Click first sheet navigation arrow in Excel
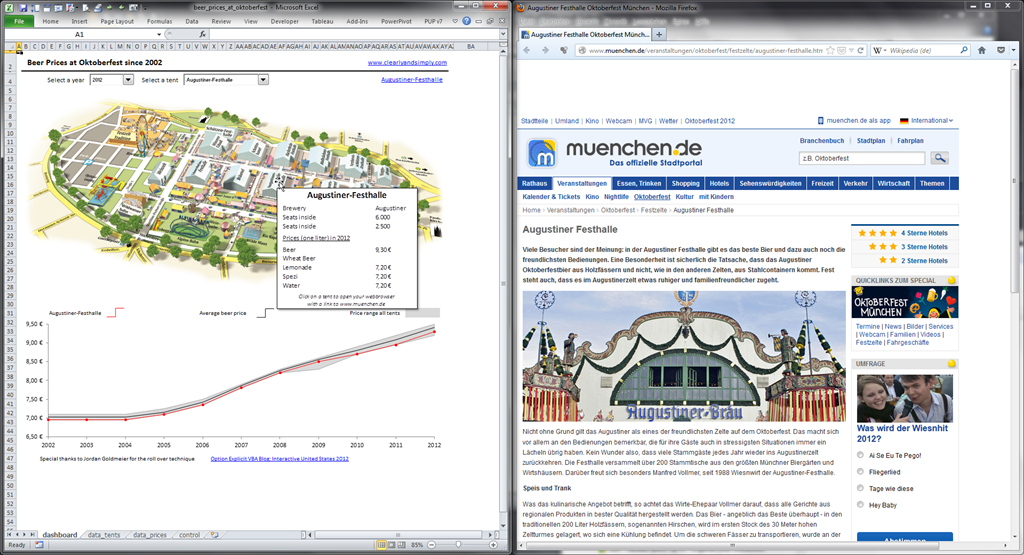Screen dimensions: 1024x555 (x=9, y=535)
